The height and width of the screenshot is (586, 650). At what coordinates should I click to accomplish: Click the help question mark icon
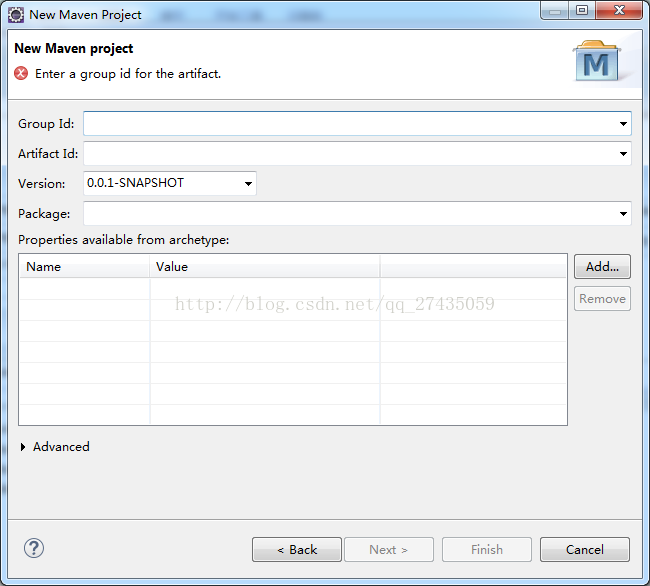[34, 548]
